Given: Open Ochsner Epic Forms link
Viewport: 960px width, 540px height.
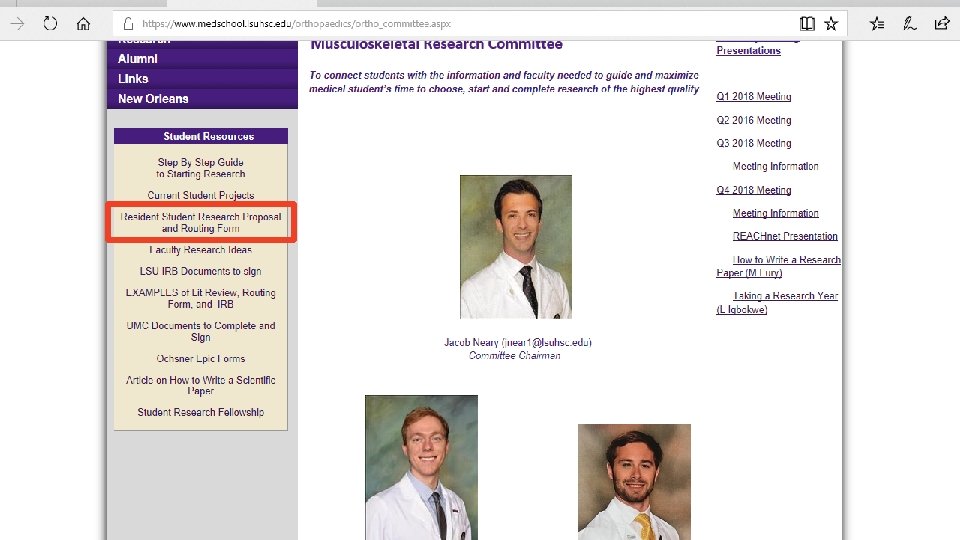Looking at the screenshot, I should 201,359.
